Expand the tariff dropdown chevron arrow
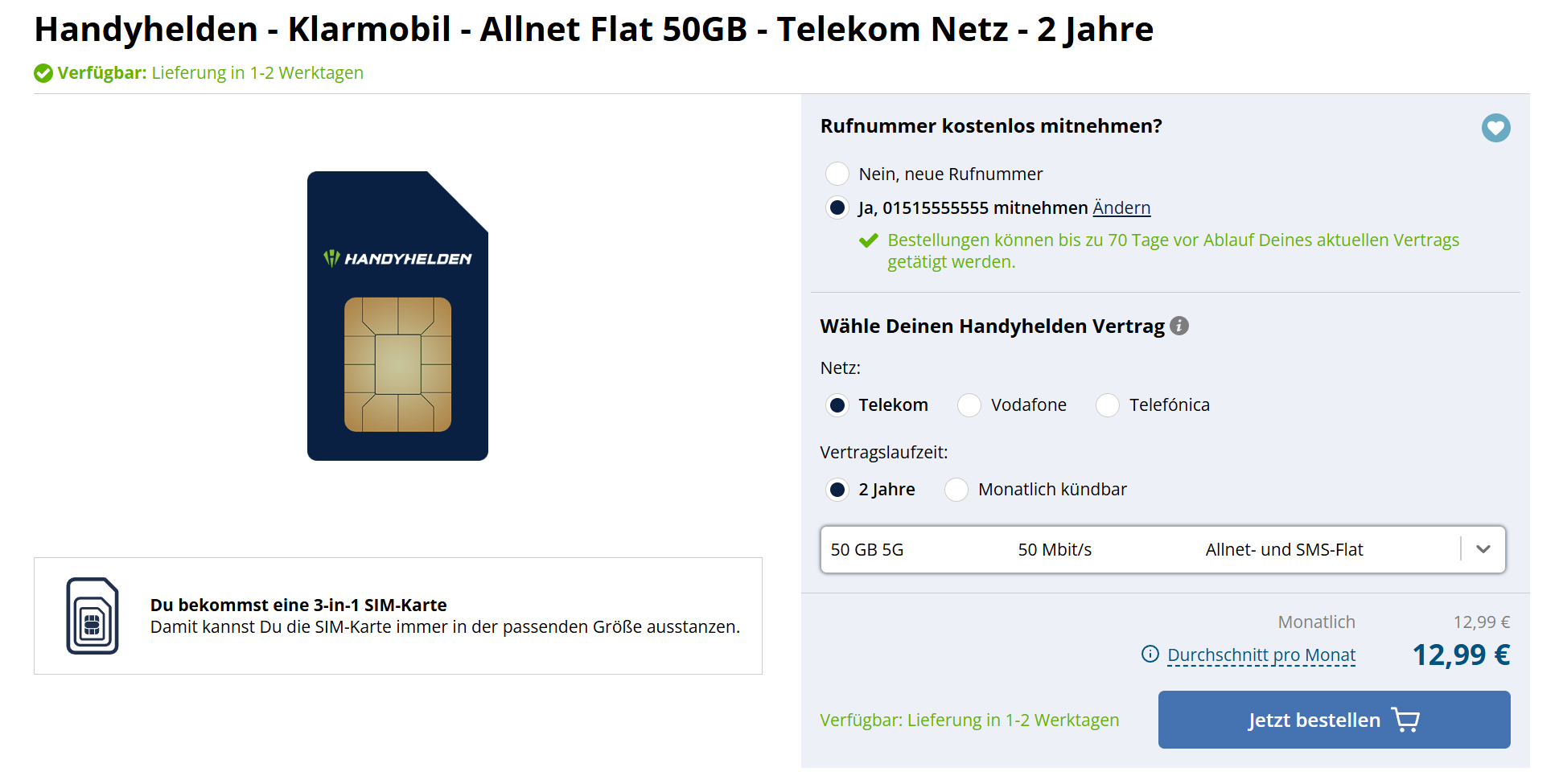This screenshot has height=784, width=1559. [1483, 549]
